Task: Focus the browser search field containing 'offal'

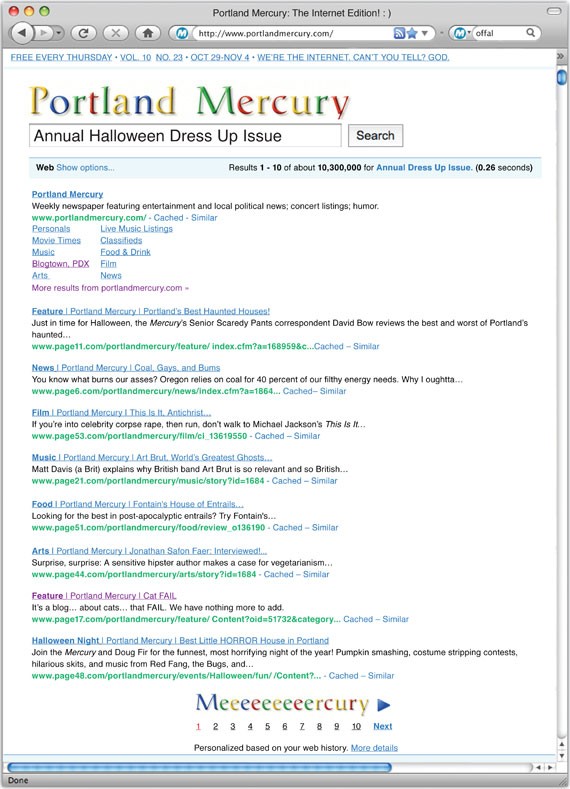Action: click(499, 33)
